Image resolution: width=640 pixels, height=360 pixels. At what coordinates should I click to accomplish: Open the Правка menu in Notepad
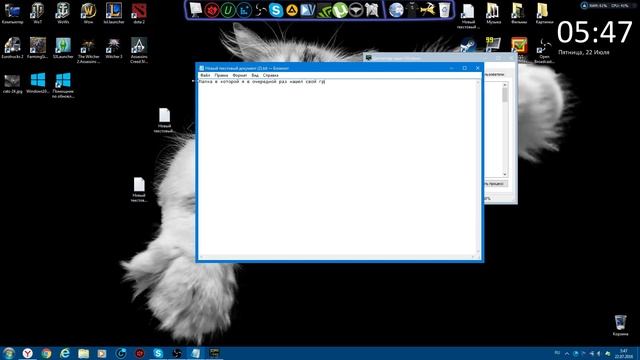[221, 75]
